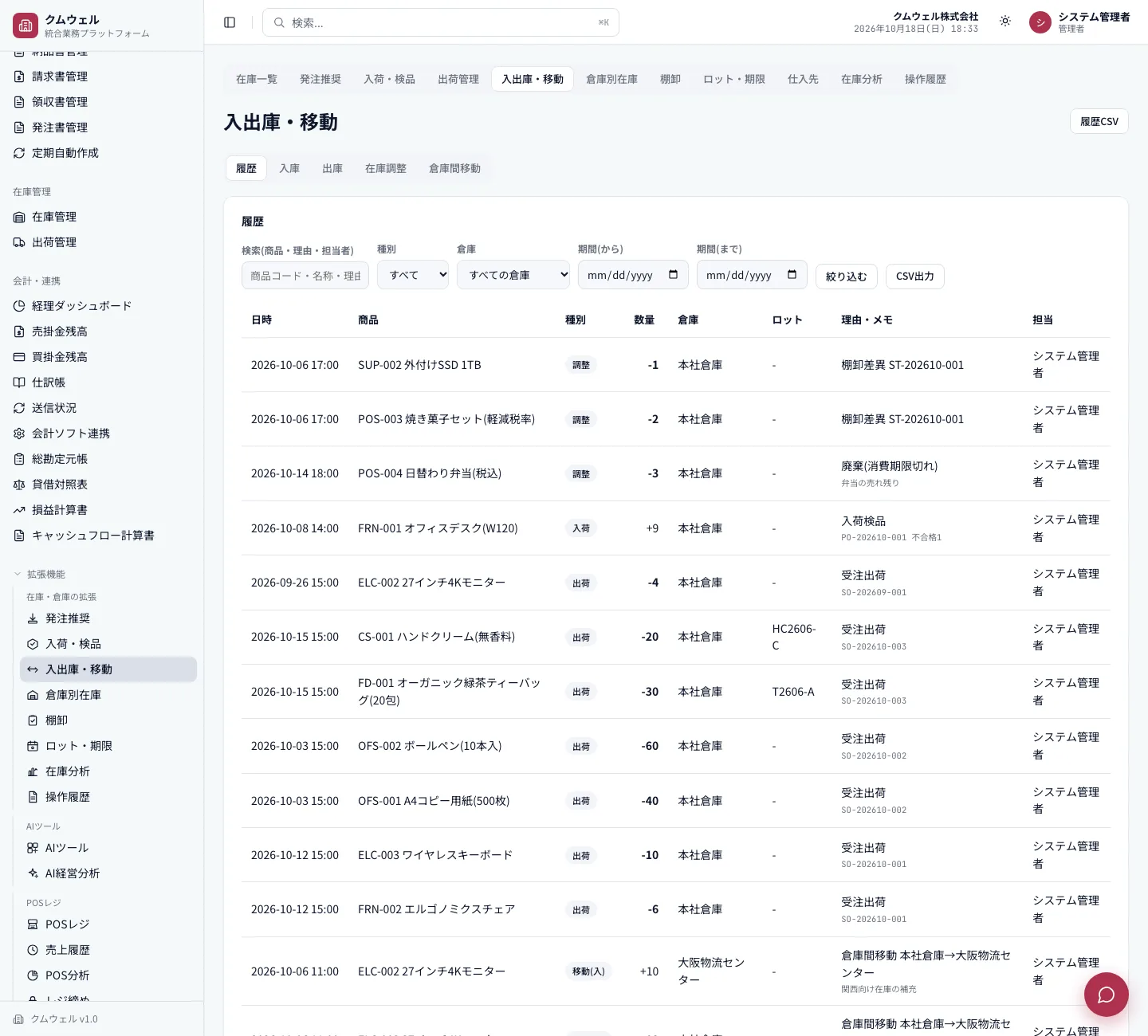Focus the 商品コード・名称 search field
The image size is (1148, 1036).
[x=305, y=276]
